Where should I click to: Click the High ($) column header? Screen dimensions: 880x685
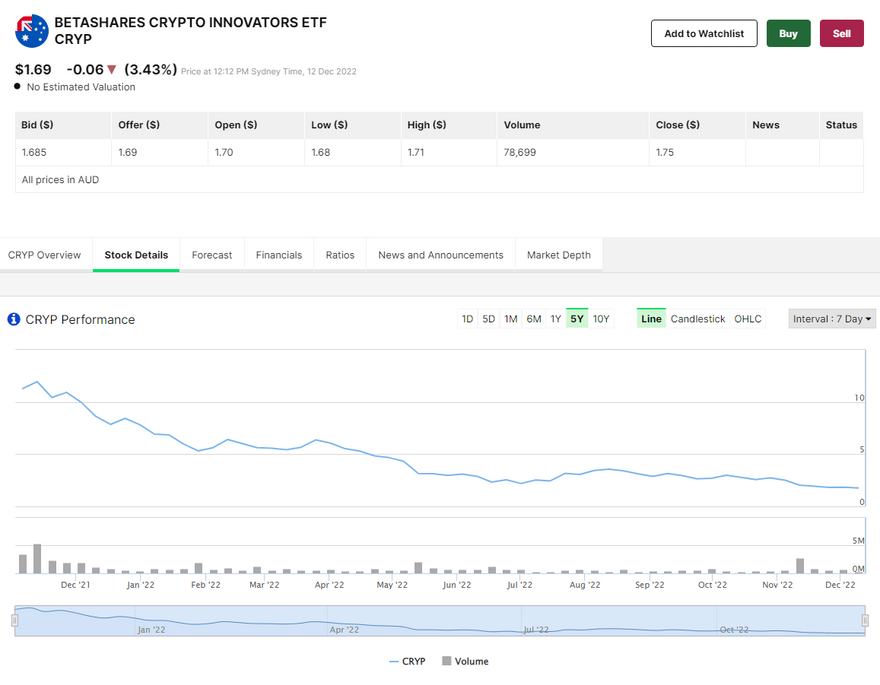[449, 125]
